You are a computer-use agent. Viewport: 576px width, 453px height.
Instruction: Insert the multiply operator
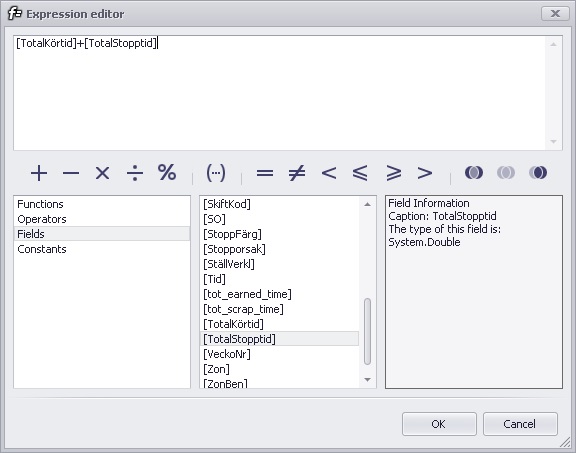click(102, 173)
